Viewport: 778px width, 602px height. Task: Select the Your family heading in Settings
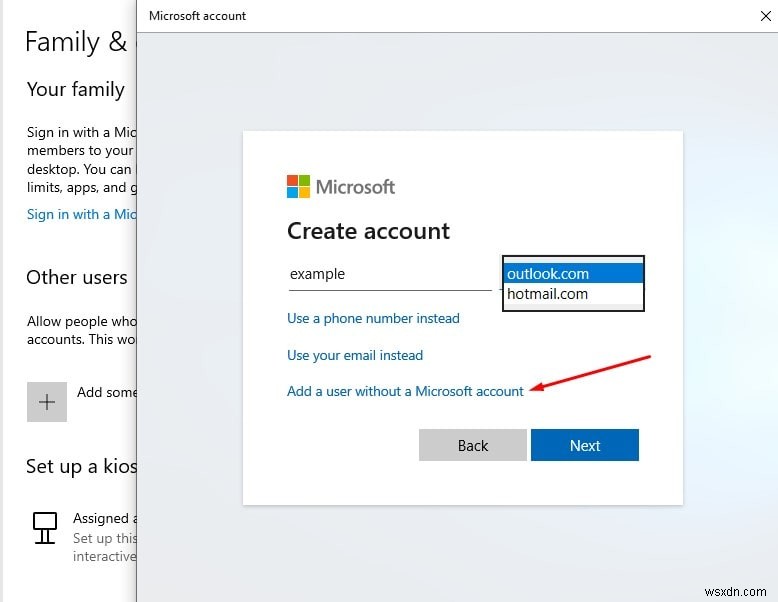[75, 90]
